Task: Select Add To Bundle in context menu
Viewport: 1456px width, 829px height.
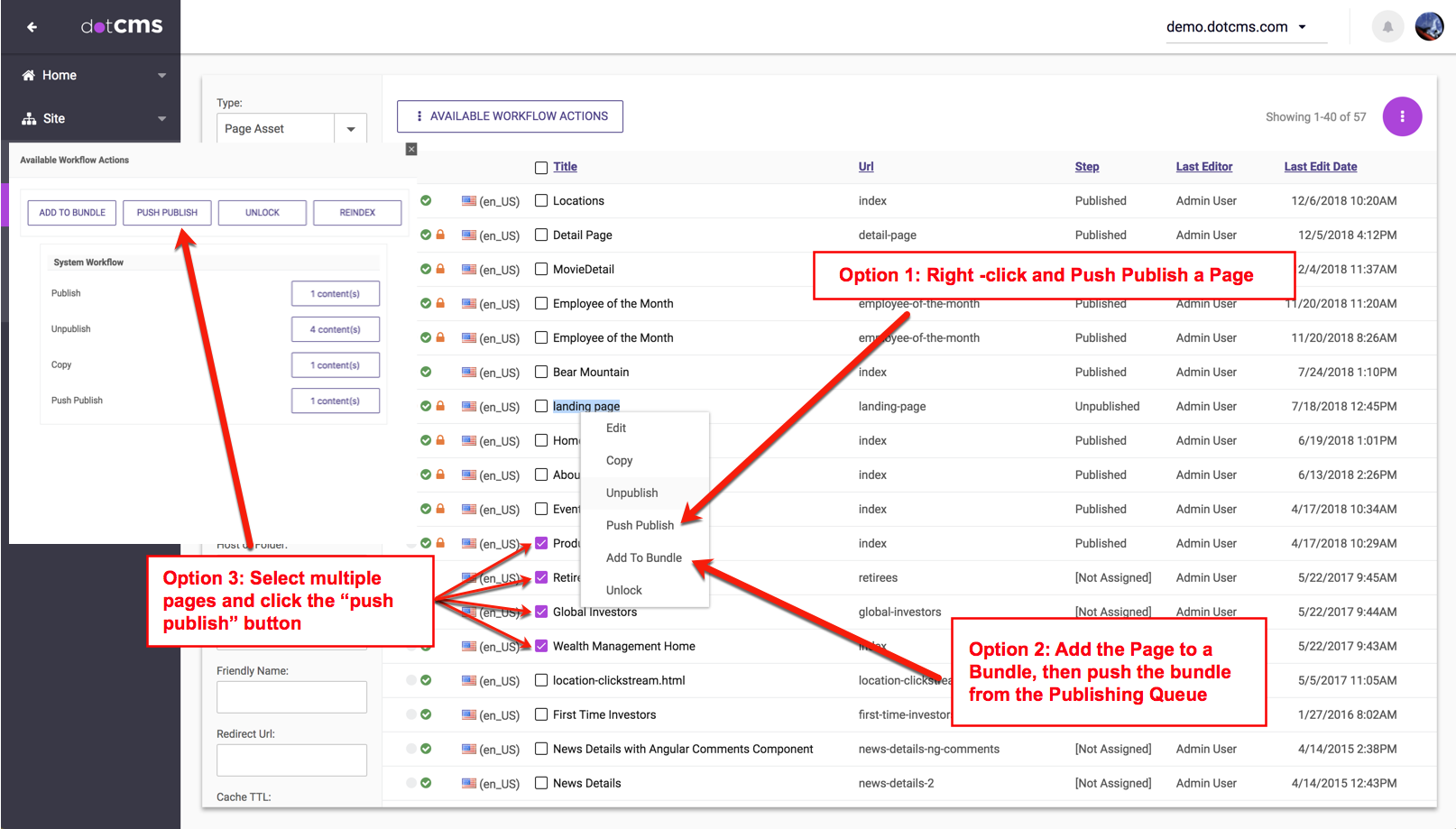Action: click(643, 557)
